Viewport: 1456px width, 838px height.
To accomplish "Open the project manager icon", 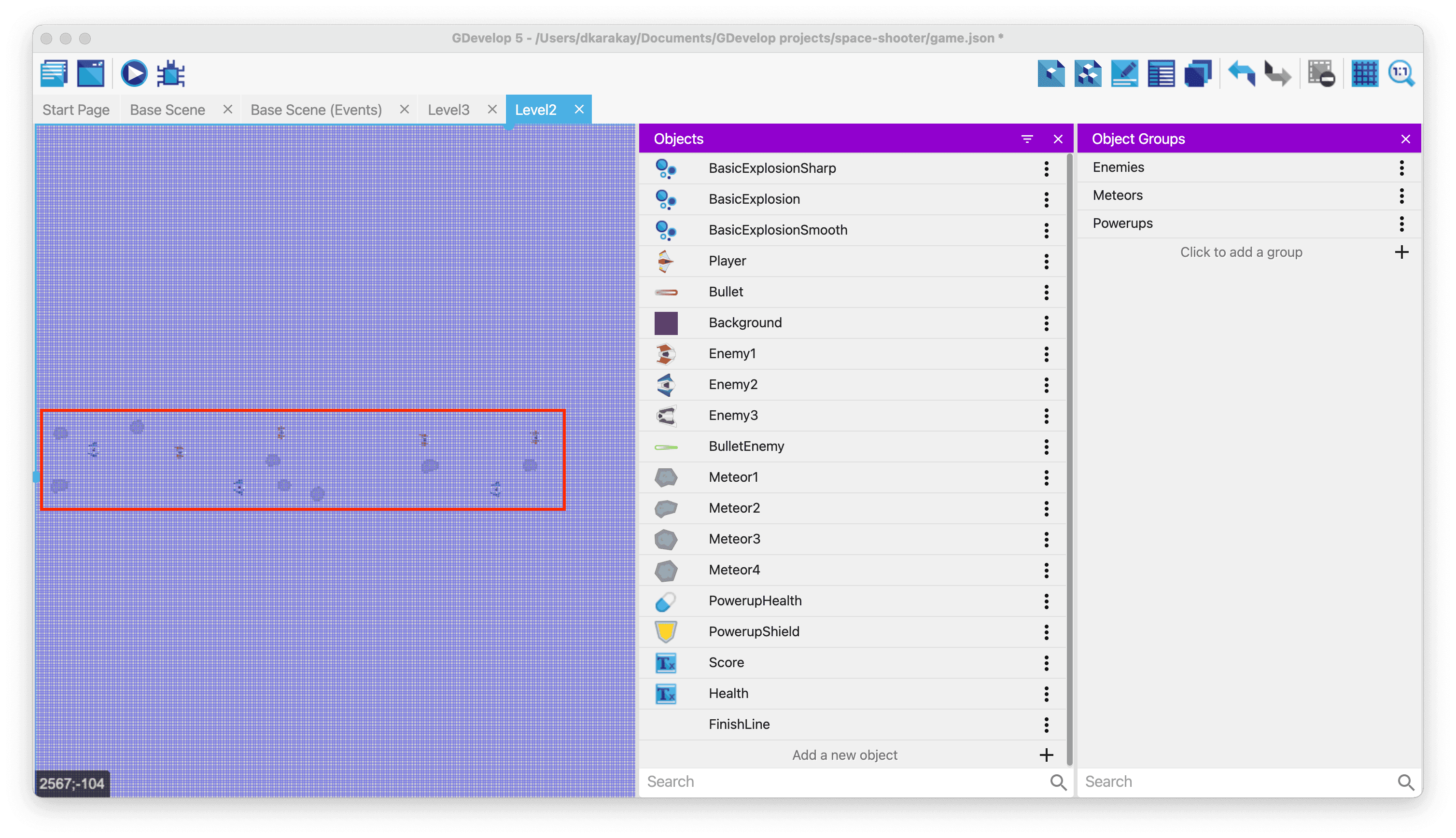I will tap(54, 74).
